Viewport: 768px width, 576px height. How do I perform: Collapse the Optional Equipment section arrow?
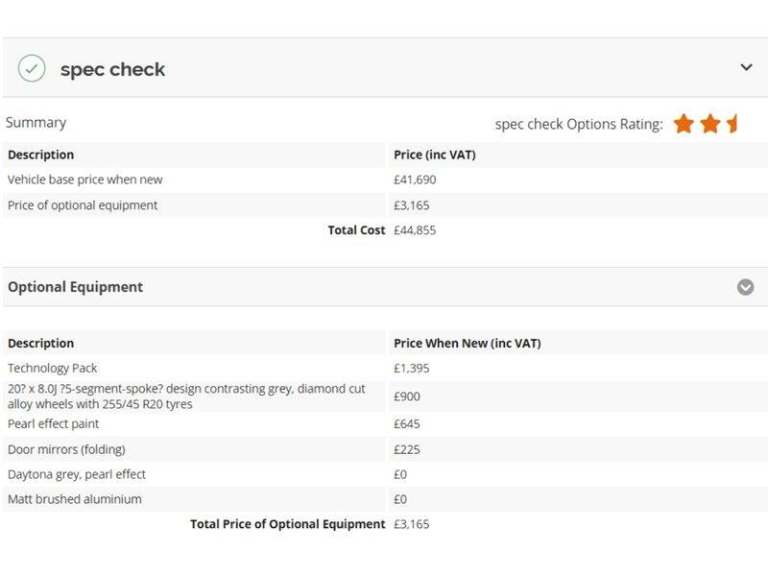point(745,287)
